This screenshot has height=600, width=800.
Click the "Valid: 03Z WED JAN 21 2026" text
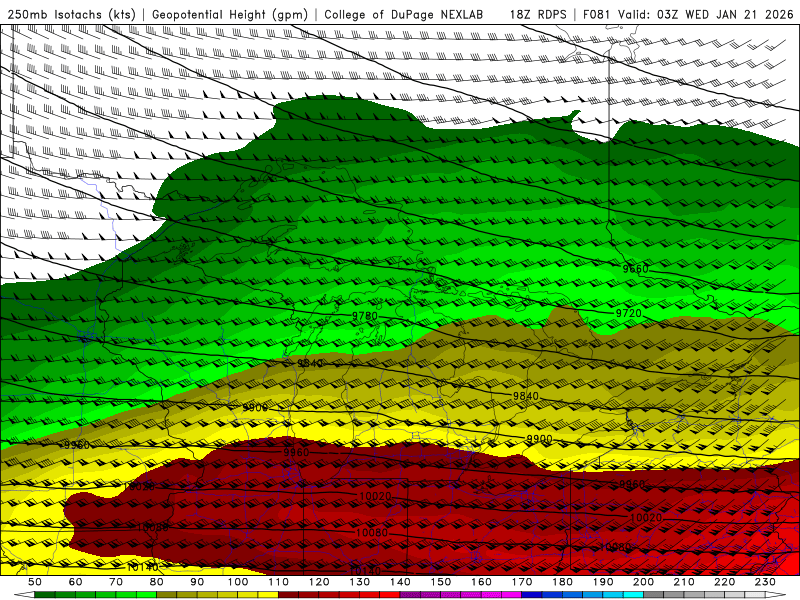click(x=706, y=14)
